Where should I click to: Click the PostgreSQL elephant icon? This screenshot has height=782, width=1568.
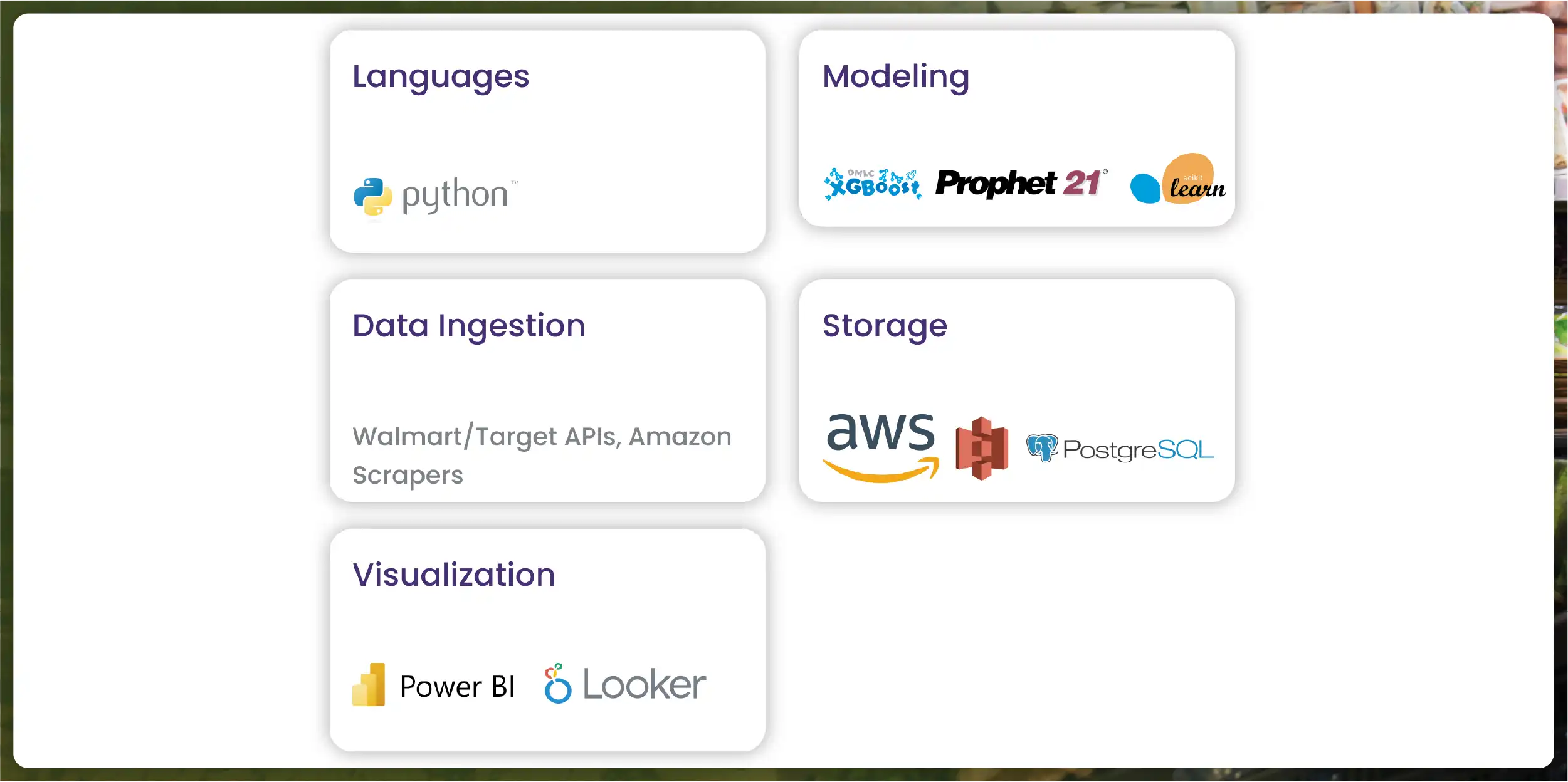pos(1042,448)
